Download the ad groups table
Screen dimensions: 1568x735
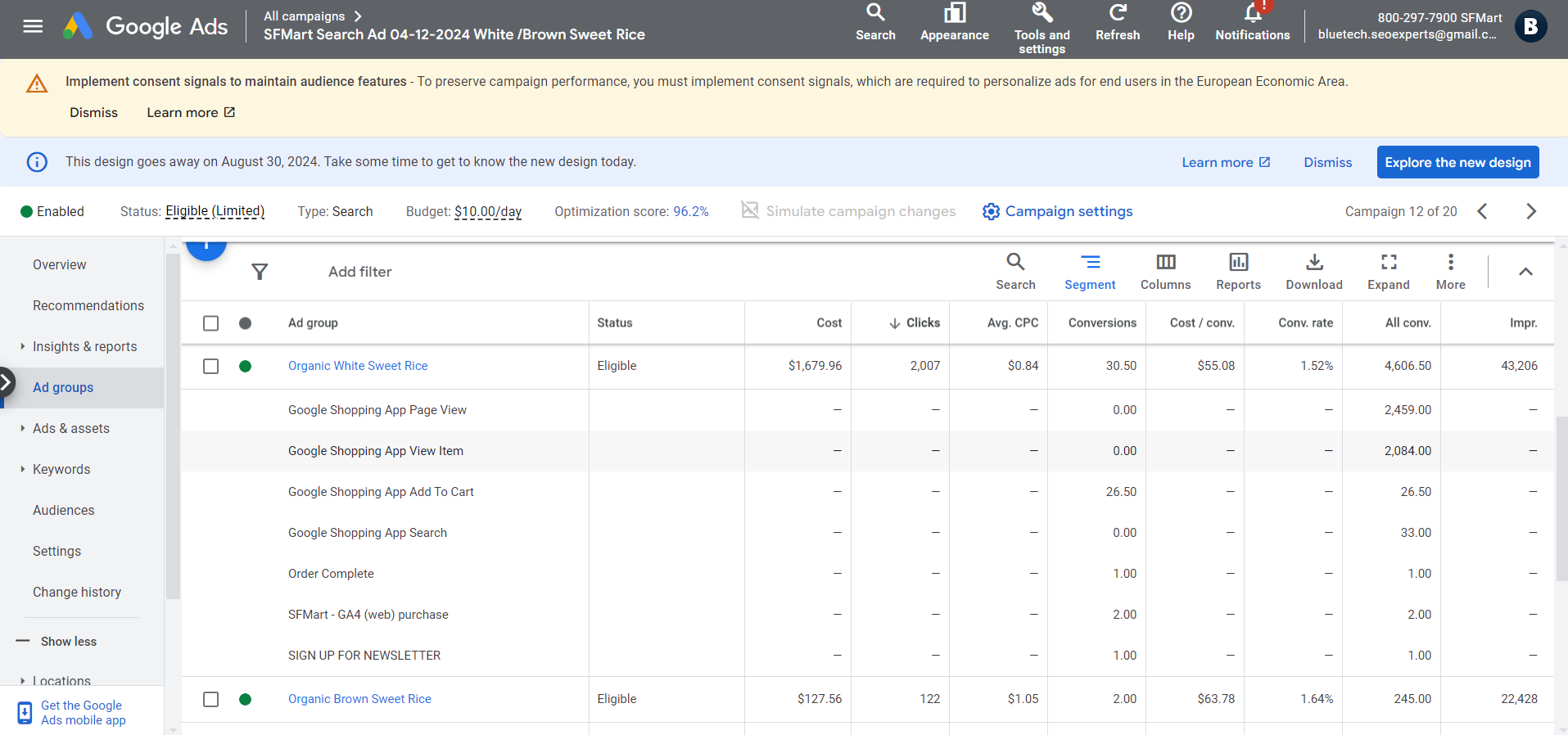tap(1313, 272)
